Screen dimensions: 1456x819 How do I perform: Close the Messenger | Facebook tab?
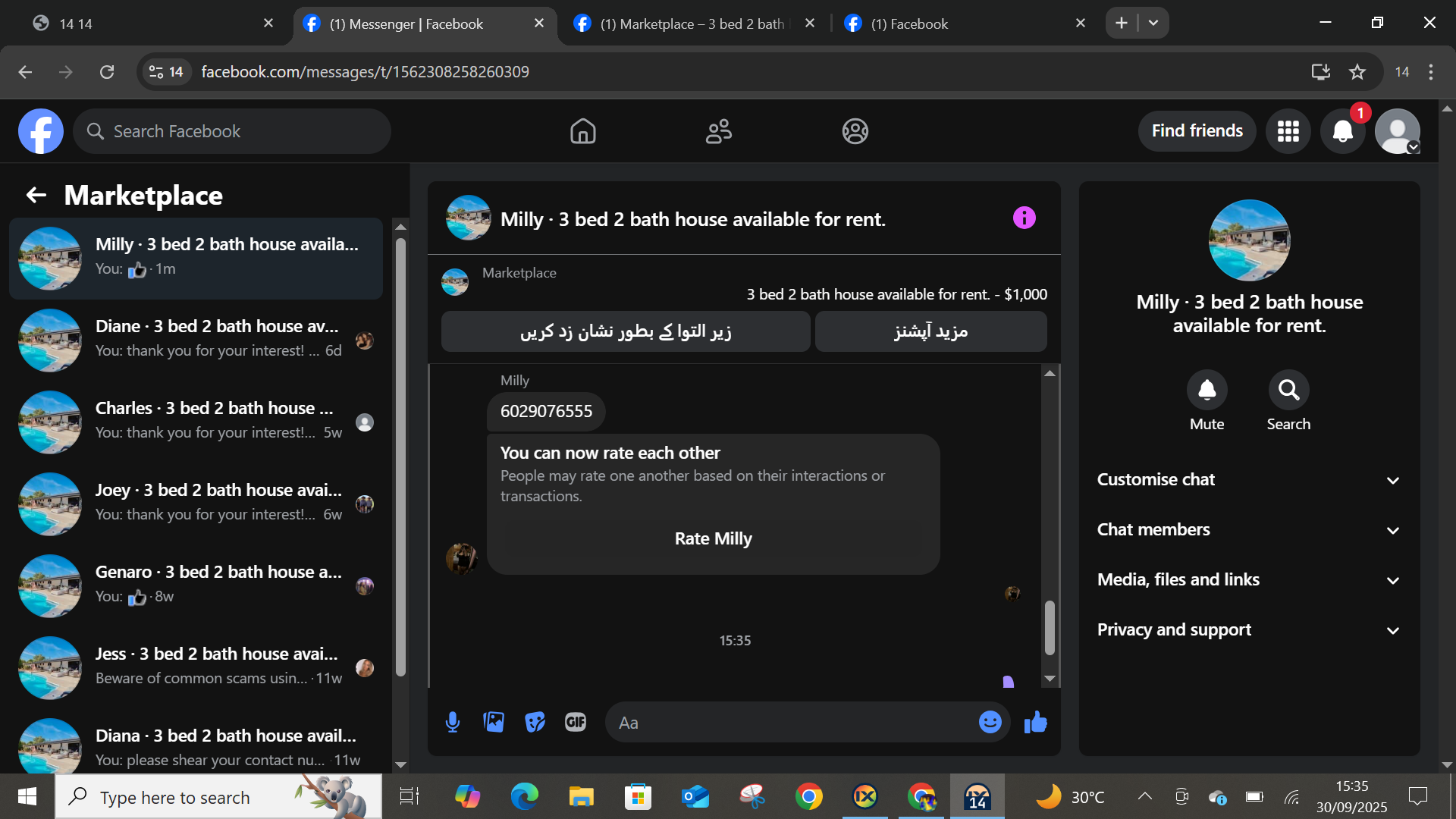pyautogui.click(x=539, y=24)
